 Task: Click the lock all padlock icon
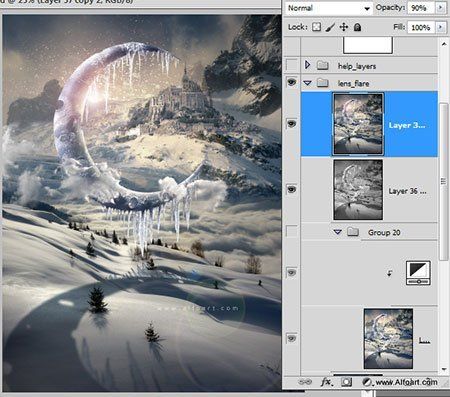coord(357,27)
